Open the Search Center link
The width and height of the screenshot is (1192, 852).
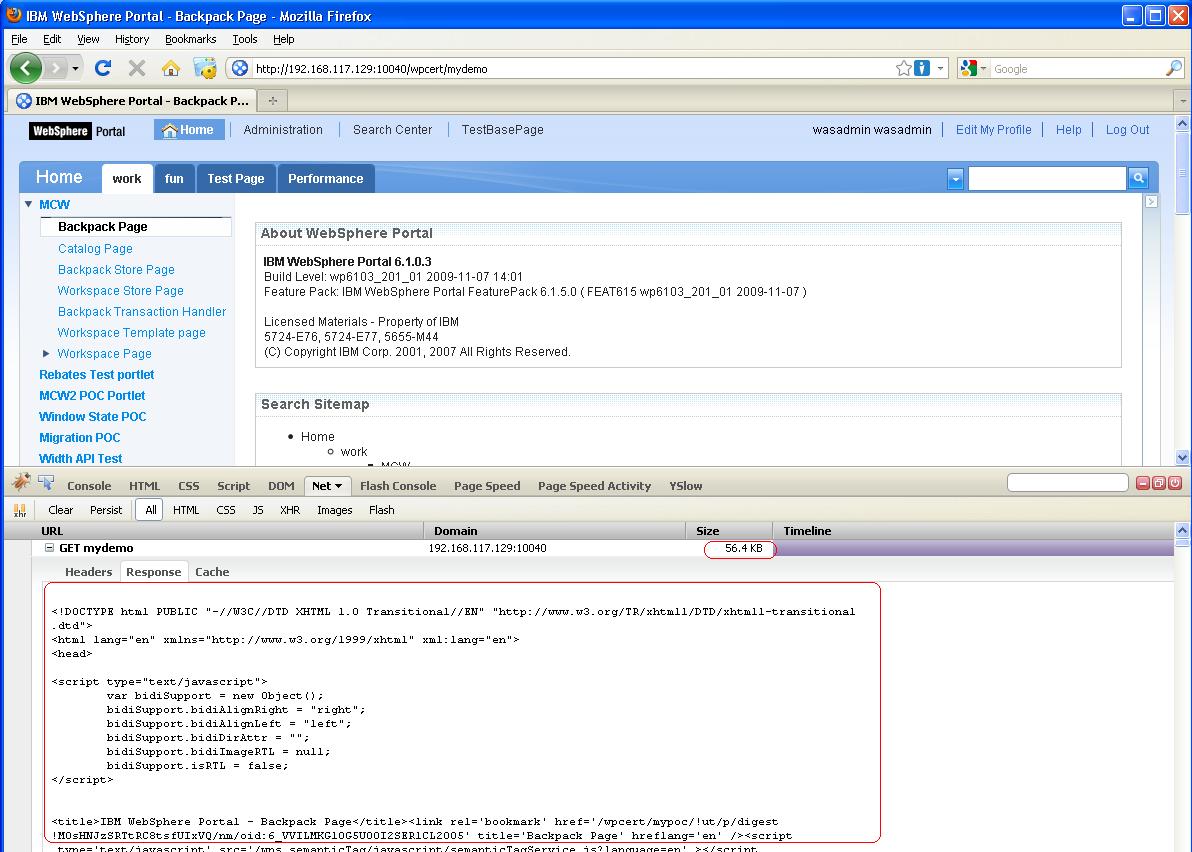click(392, 130)
